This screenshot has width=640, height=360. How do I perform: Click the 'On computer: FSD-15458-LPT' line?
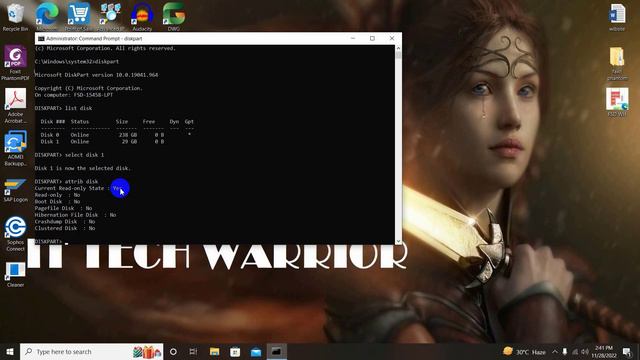[x=74, y=95]
